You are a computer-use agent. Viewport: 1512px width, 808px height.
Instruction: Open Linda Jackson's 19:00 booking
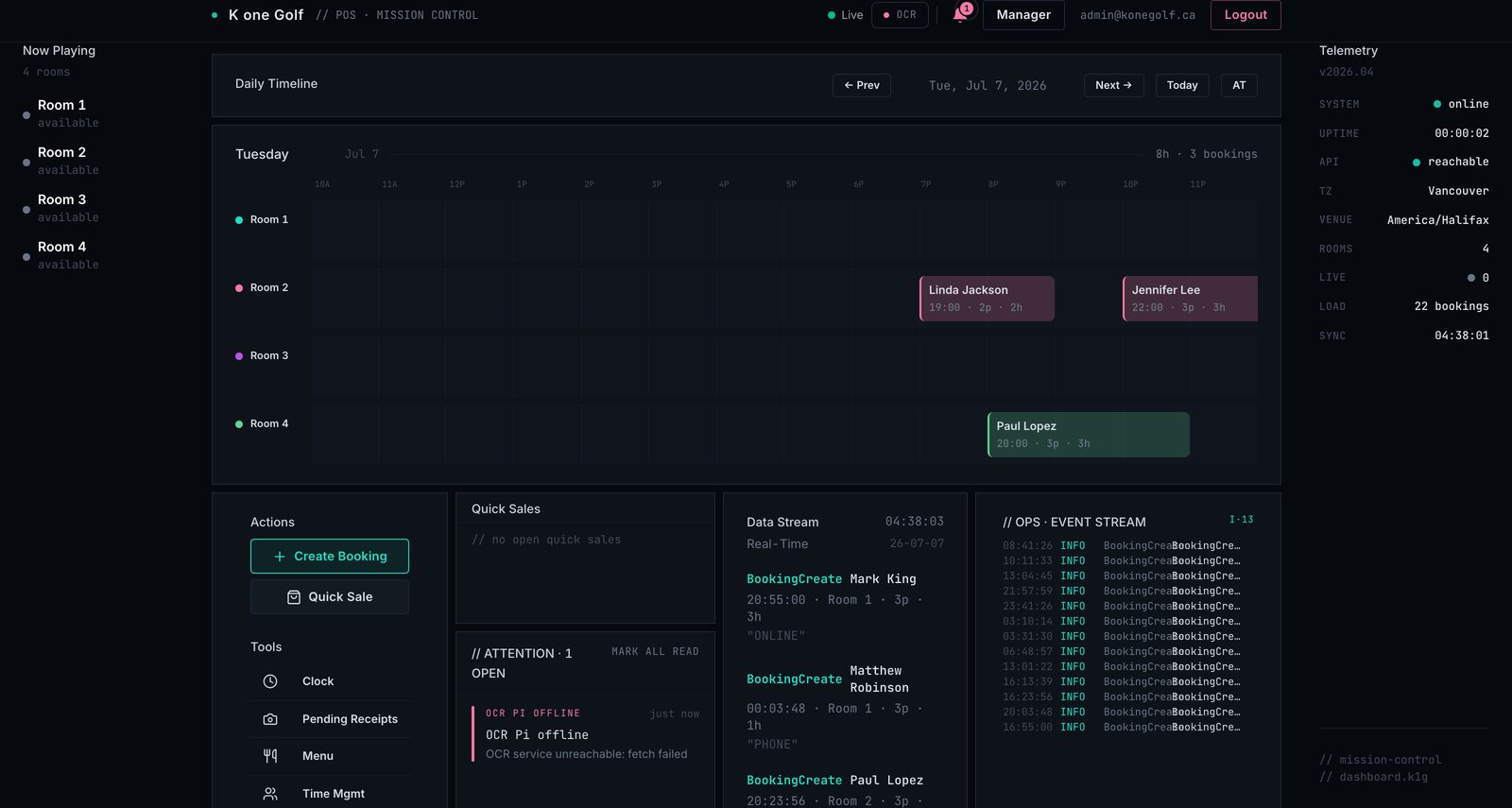point(987,299)
